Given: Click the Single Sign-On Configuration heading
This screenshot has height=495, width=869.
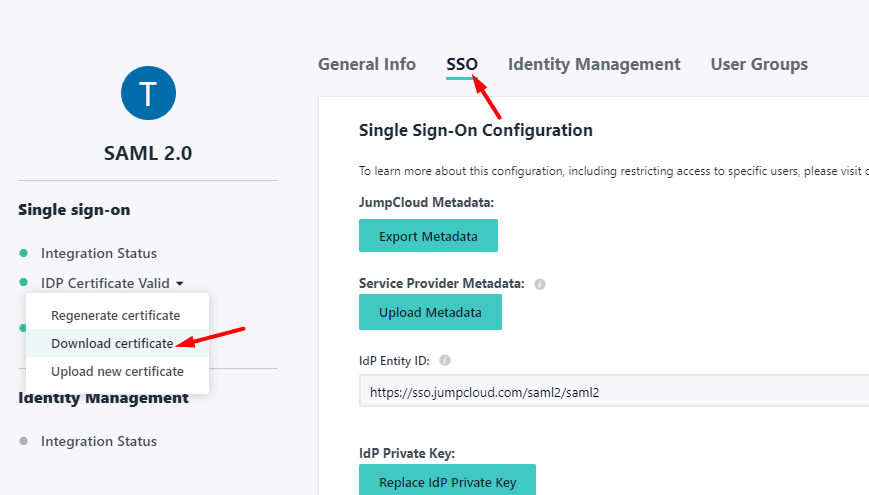Looking at the screenshot, I should click(x=476, y=130).
